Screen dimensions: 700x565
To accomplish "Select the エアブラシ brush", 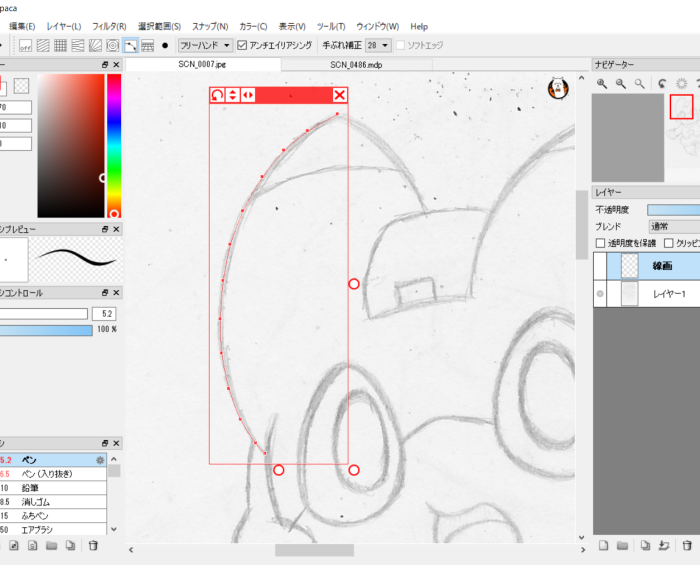I will click(x=53, y=529).
